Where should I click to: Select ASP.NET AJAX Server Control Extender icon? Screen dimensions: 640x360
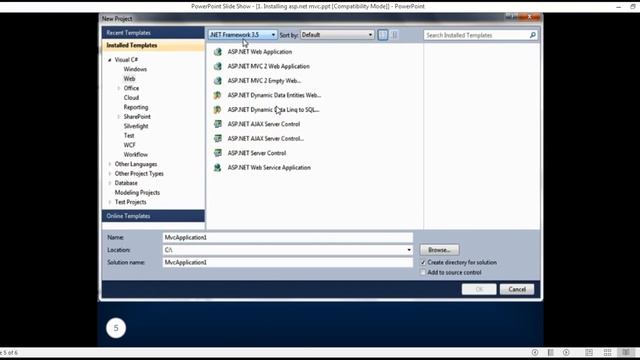pos(218,138)
